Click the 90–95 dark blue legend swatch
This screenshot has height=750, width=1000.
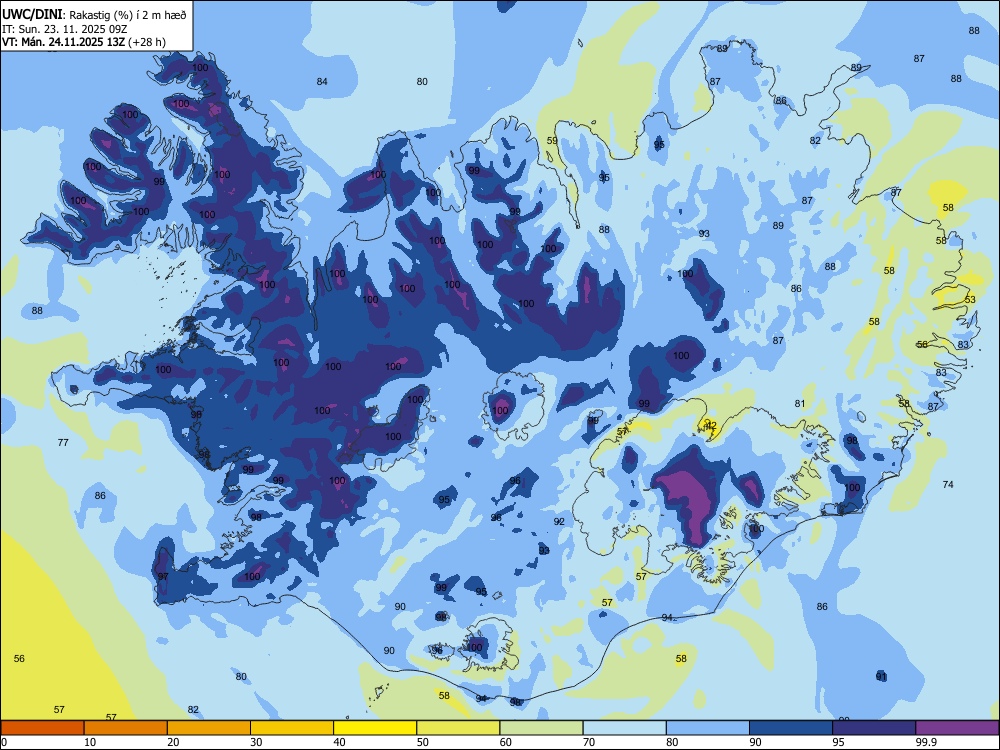point(791,728)
